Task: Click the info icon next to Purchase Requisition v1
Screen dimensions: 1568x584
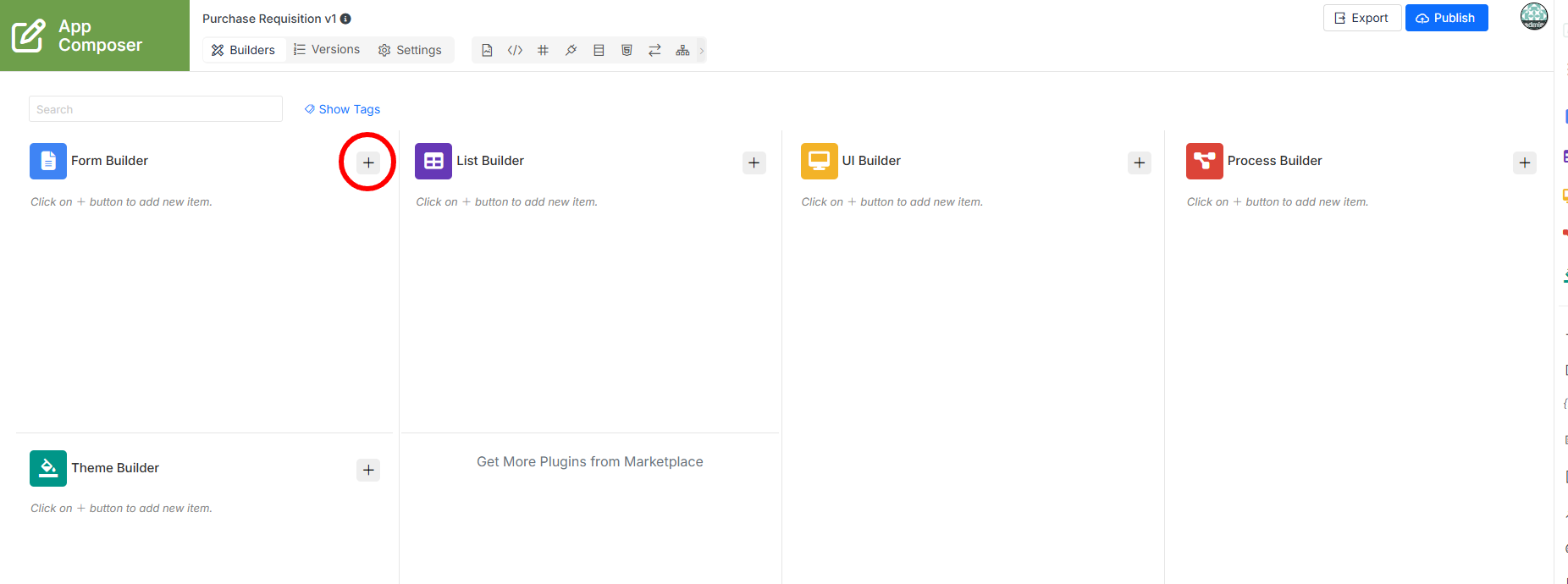Action: point(345,19)
